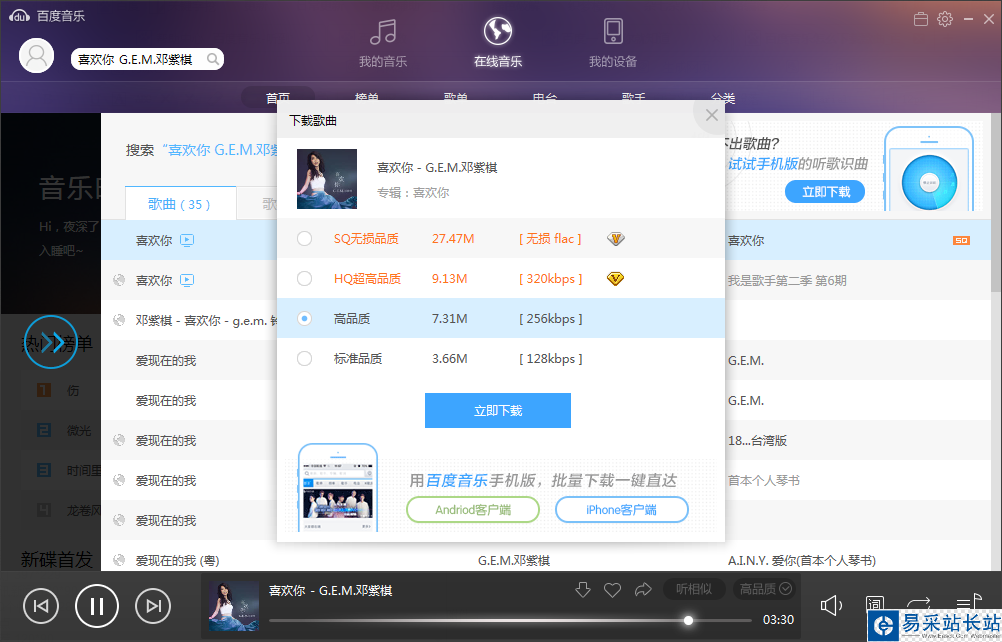
Task: Click the search magnifier icon
Action: (x=213, y=59)
